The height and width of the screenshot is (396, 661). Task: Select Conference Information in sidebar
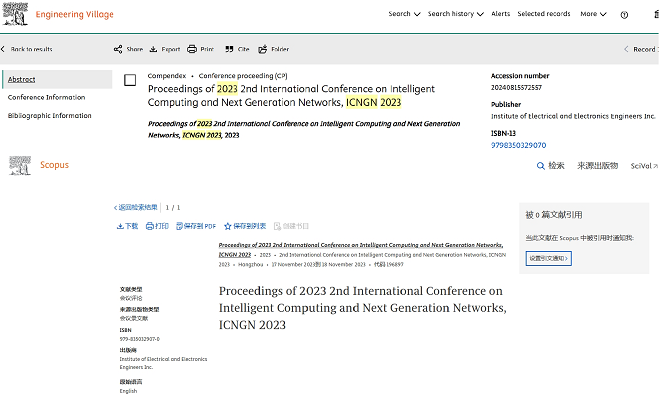(x=46, y=97)
